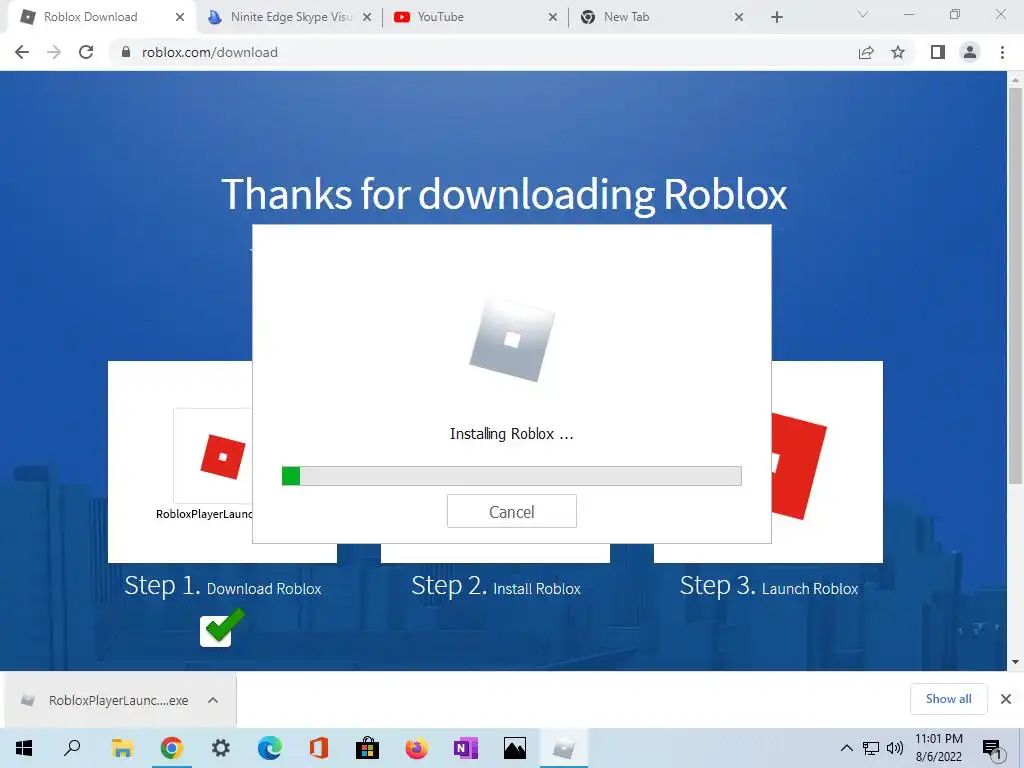Bookmark this page with star
1024x768 pixels.
pos(898,52)
